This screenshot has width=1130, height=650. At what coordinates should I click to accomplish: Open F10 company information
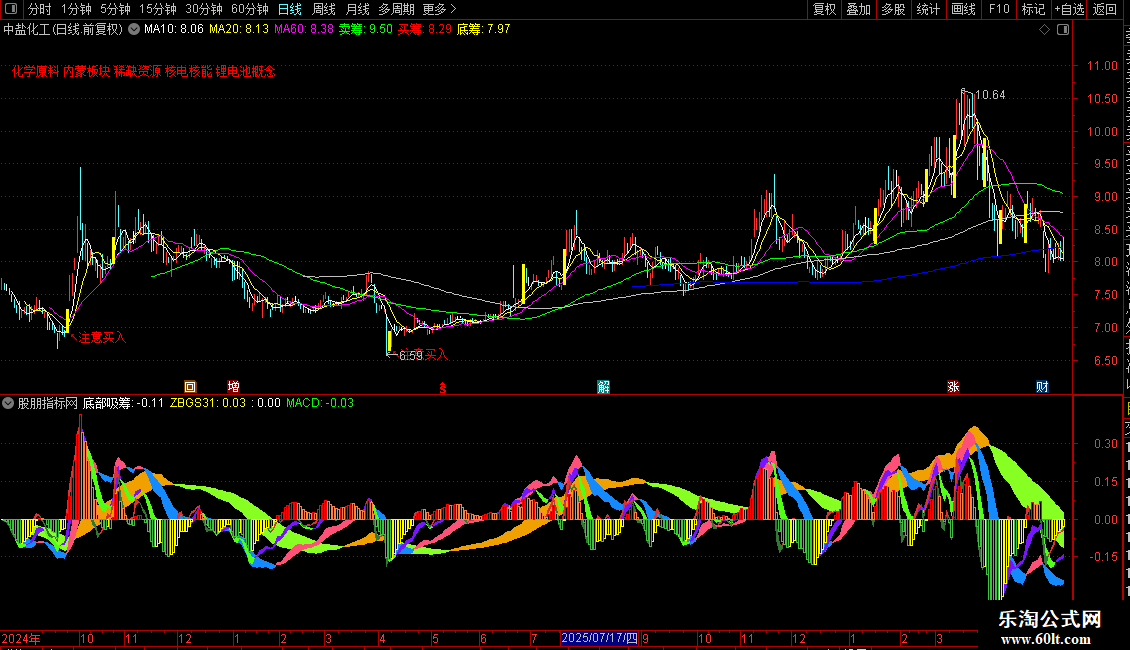coord(999,9)
